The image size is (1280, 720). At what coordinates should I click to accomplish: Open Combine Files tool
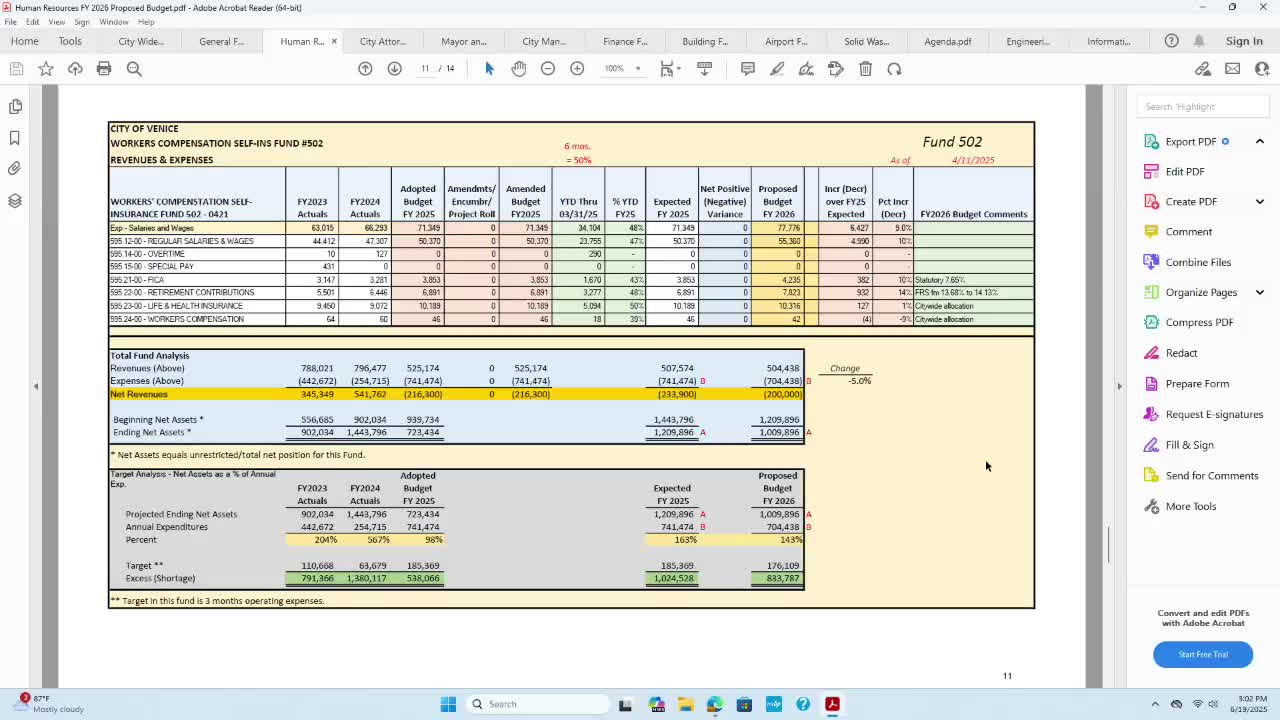pos(1198,262)
